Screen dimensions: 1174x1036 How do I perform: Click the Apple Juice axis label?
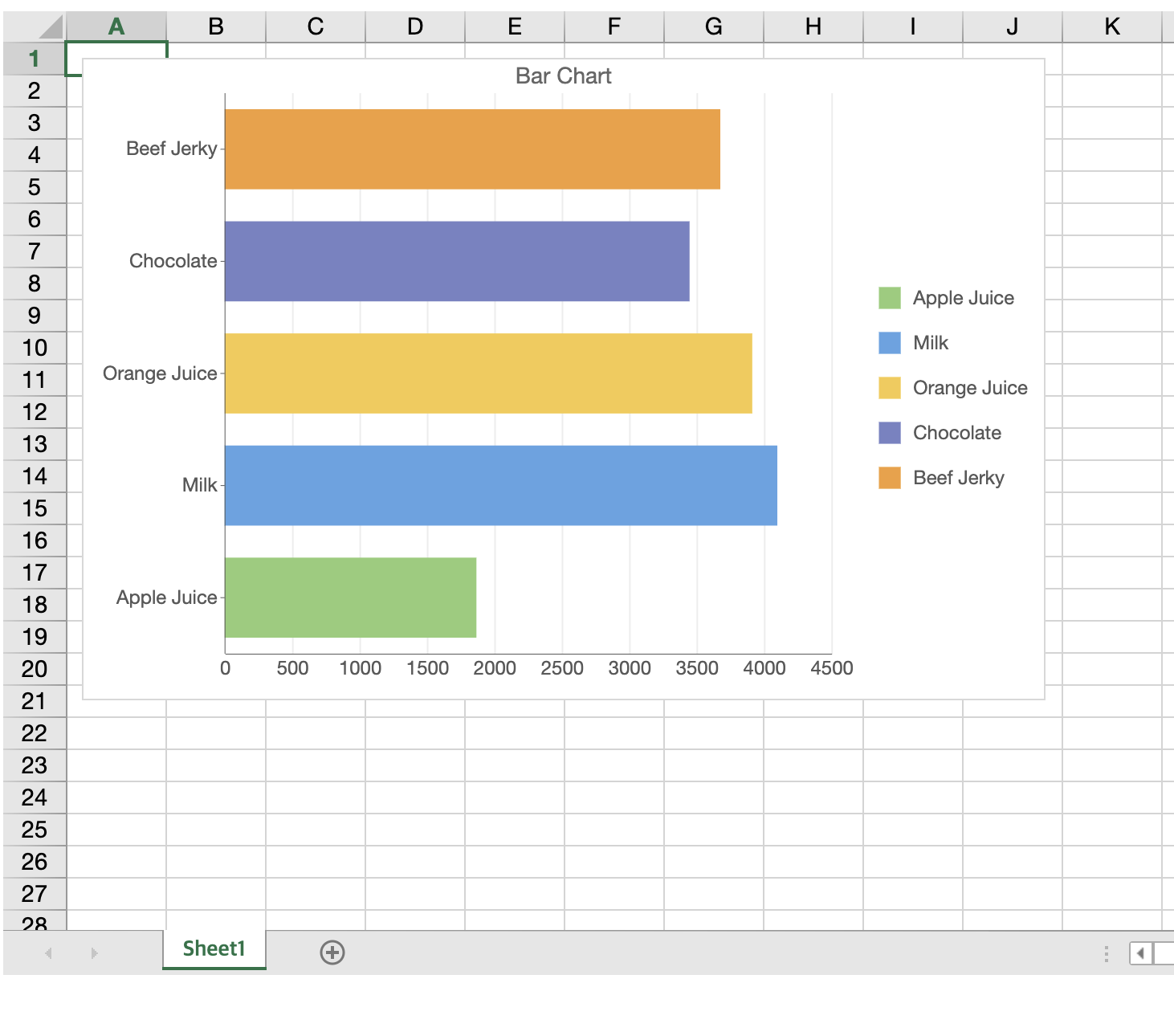coord(167,598)
